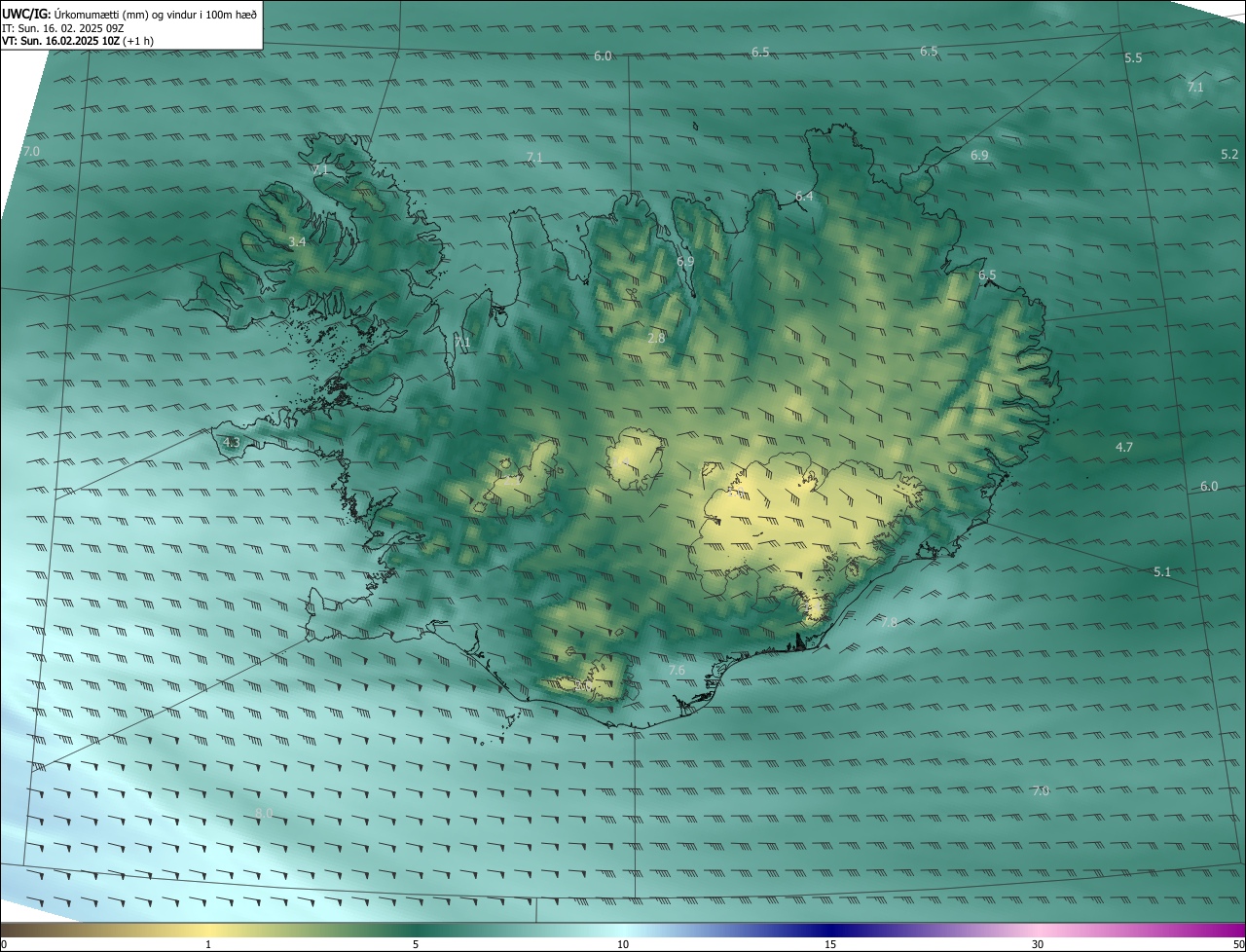This screenshot has height=952, width=1246.
Task: Click the 5.1 value label
Action: click(1162, 572)
